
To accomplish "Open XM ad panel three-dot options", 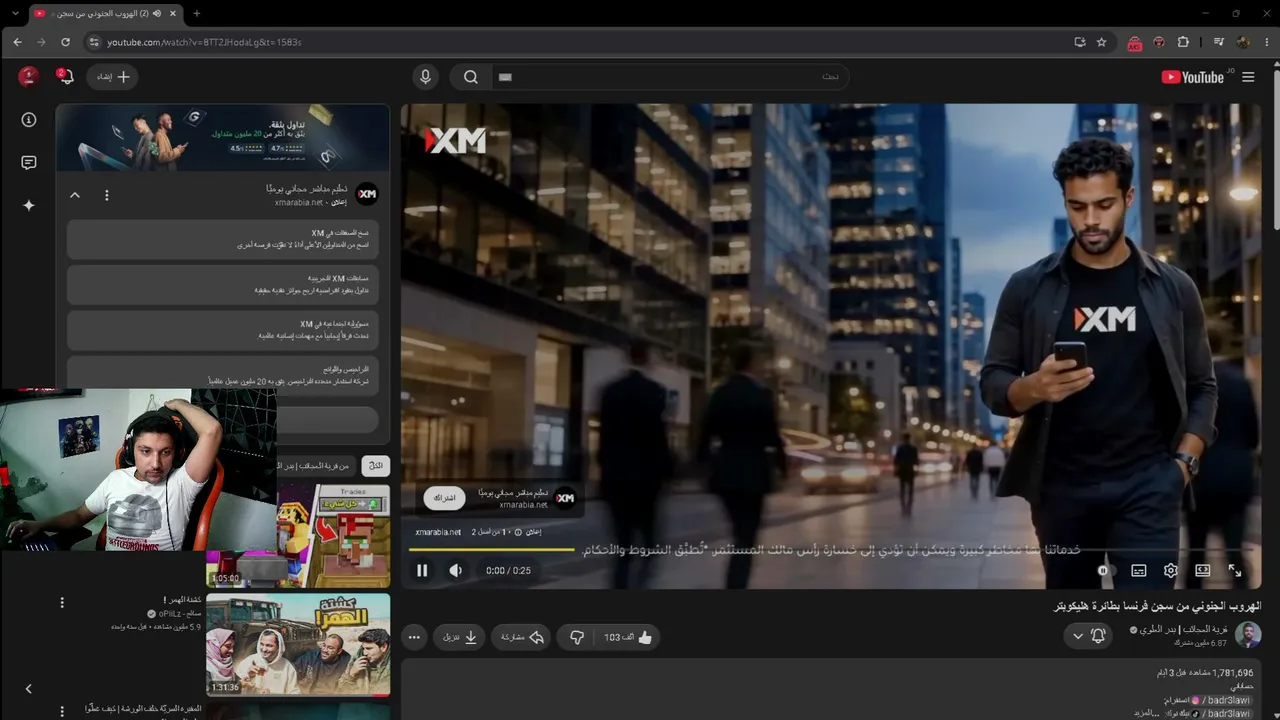I will click(107, 195).
